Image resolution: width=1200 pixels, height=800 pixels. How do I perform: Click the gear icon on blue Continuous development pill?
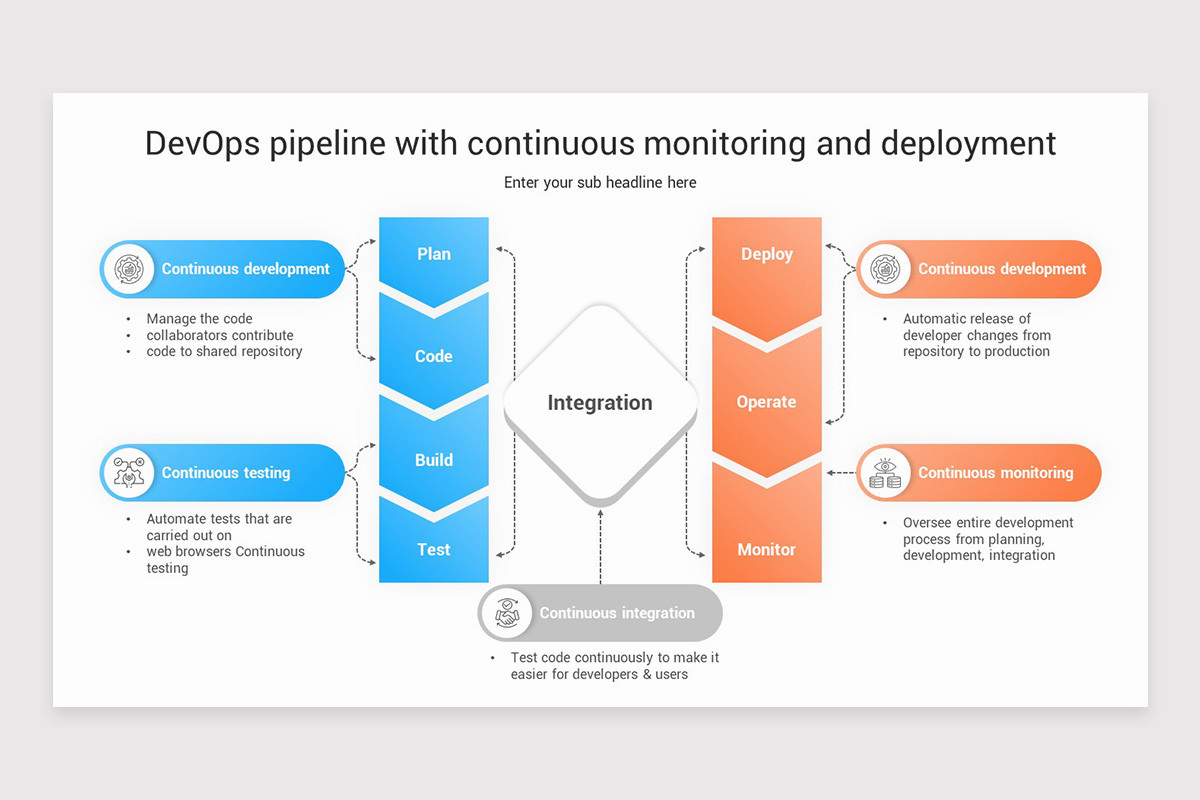click(129, 269)
